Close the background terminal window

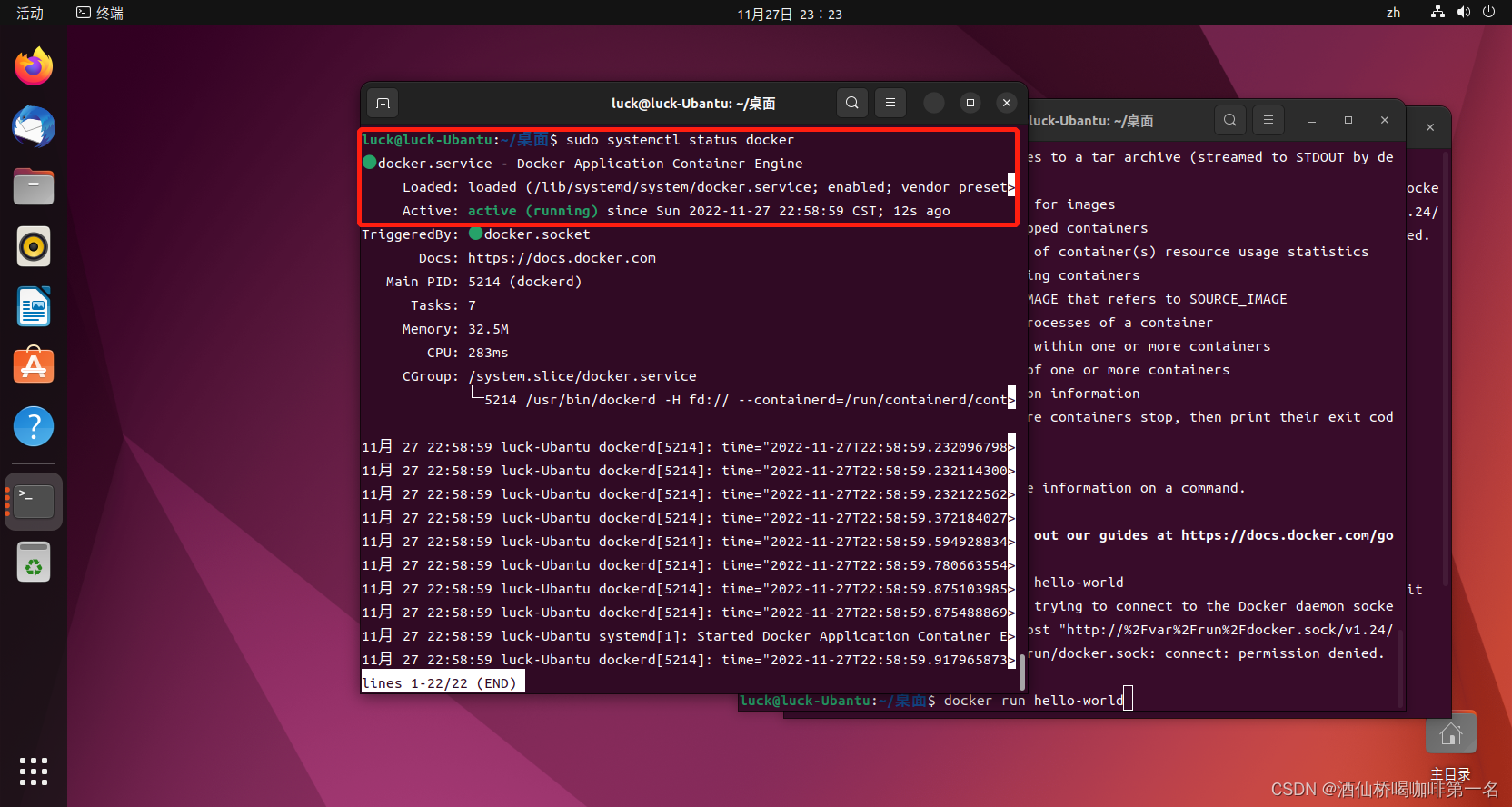1385,121
